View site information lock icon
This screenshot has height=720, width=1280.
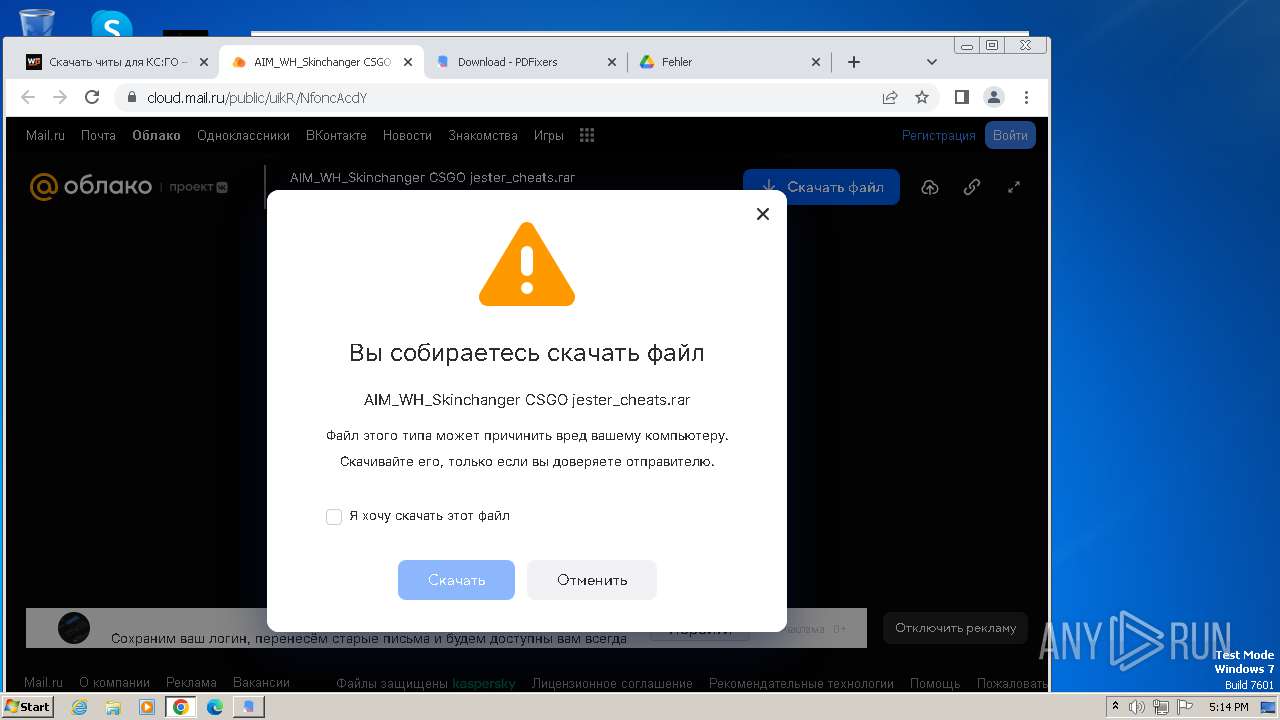[131, 98]
